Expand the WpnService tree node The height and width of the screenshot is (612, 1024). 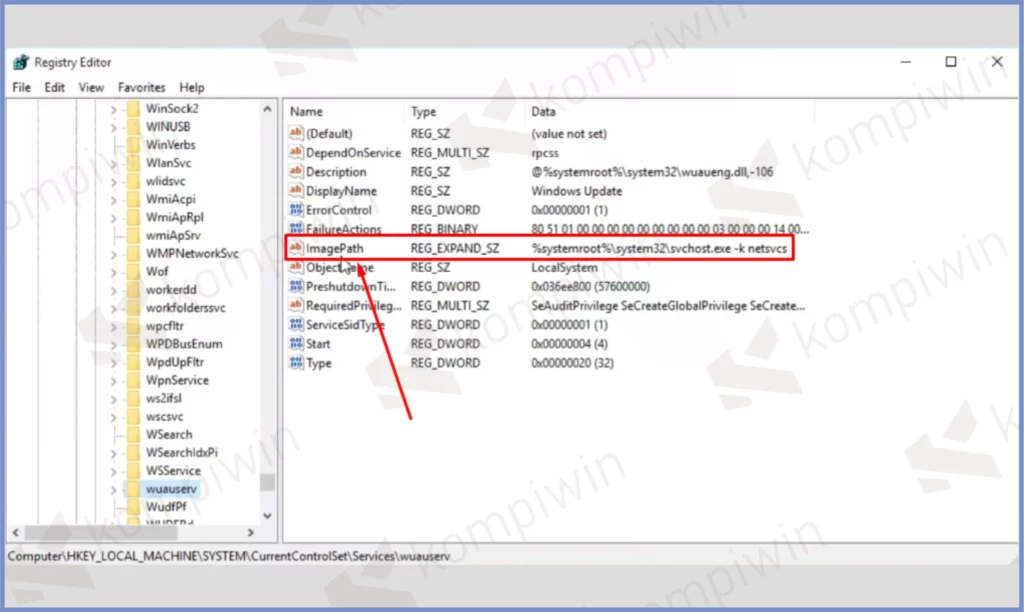pyautogui.click(x=113, y=380)
